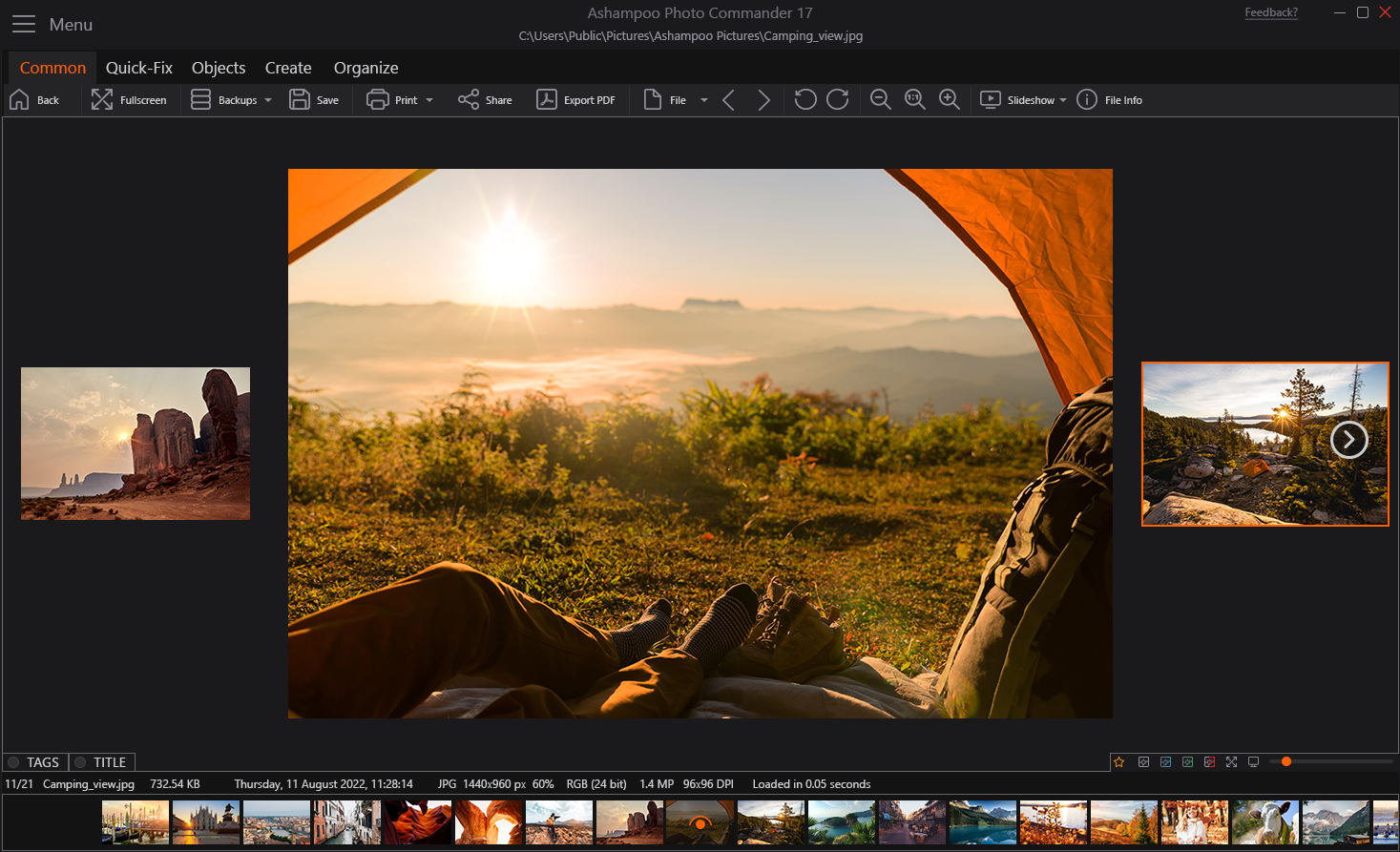The height and width of the screenshot is (852, 1400).
Task: Toggle the TAGS overlay
Action: pyautogui.click(x=33, y=761)
